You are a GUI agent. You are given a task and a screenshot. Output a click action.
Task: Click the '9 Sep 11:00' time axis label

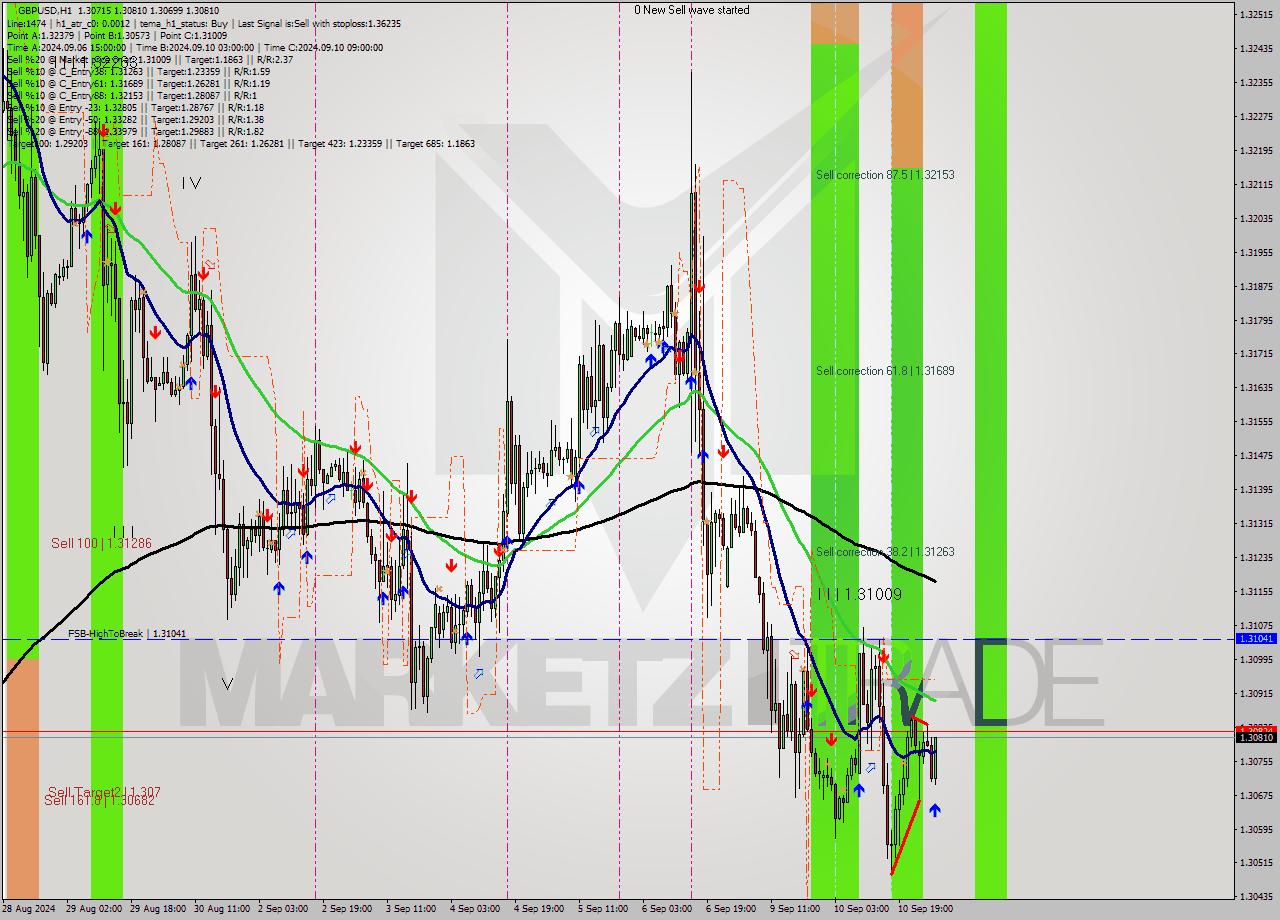795,909
